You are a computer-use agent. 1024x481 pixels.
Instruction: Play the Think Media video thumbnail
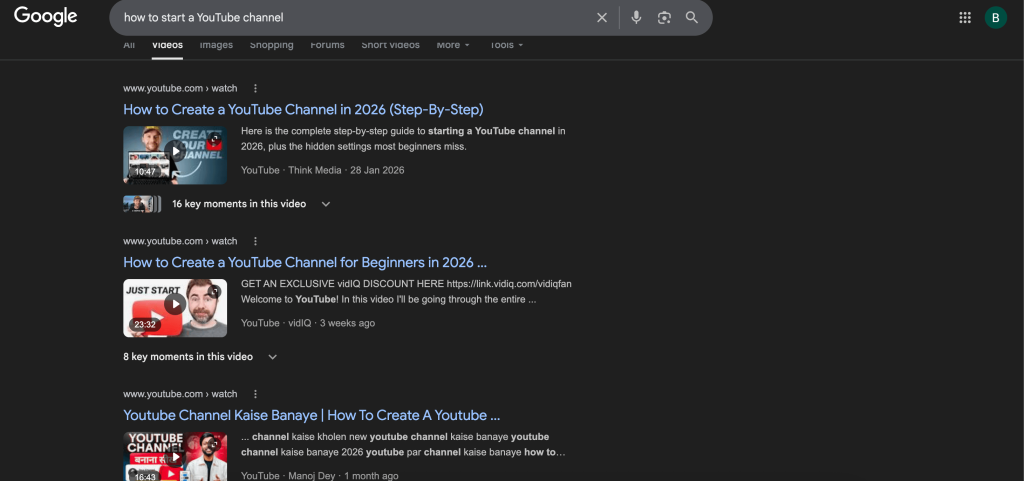pyautogui.click(x=175, y=155)
